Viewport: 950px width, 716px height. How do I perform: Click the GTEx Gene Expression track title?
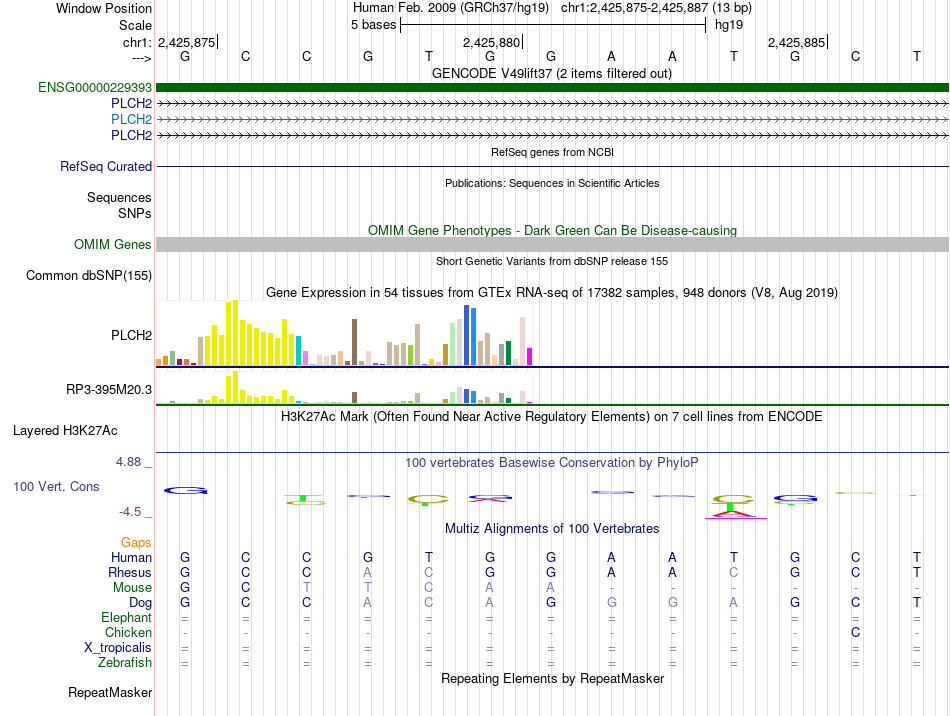click(552, 293)
